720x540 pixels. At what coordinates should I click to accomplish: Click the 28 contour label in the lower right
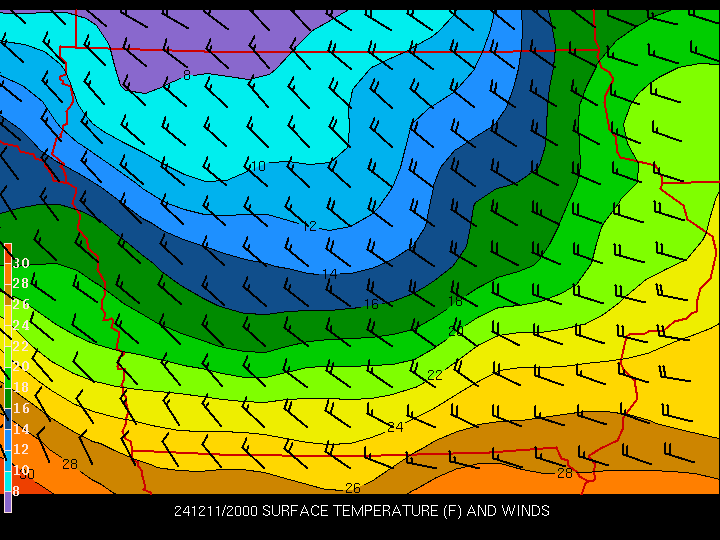[x=565, y=473]
